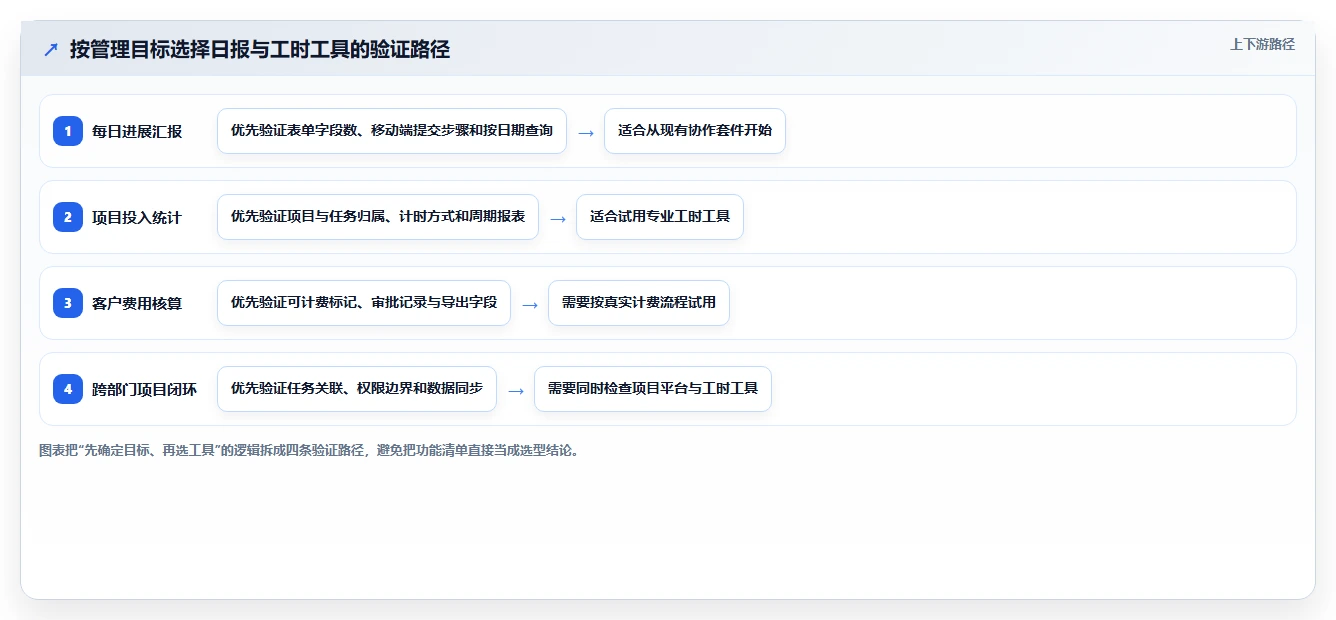Select the 客户费用核算 row label

pos(137,303)
